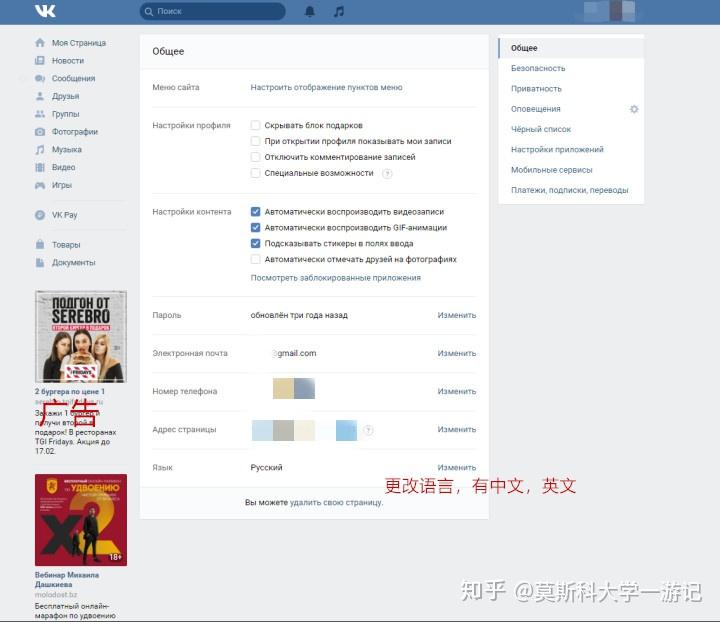Open Безопасность settings tab

coord(571,68)
